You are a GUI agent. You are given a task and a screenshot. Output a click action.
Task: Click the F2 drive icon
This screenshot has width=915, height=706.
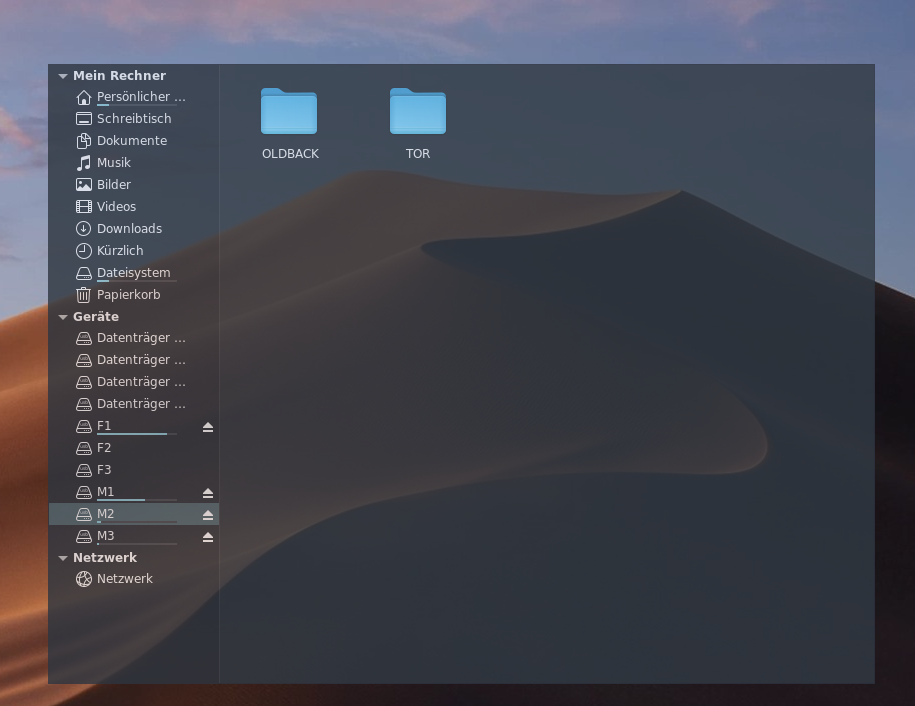tap(83, 448)
